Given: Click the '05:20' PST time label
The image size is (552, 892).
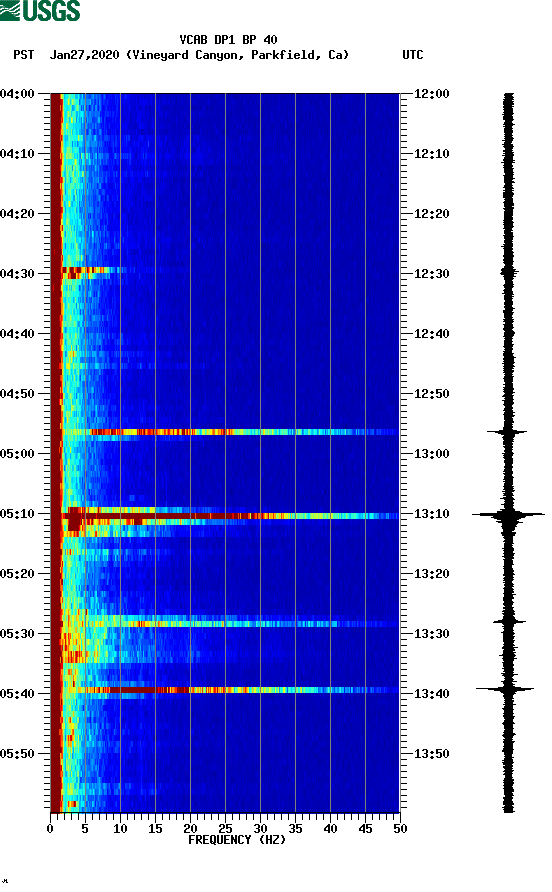Looking at the screenshot, I should click(17, 574).
